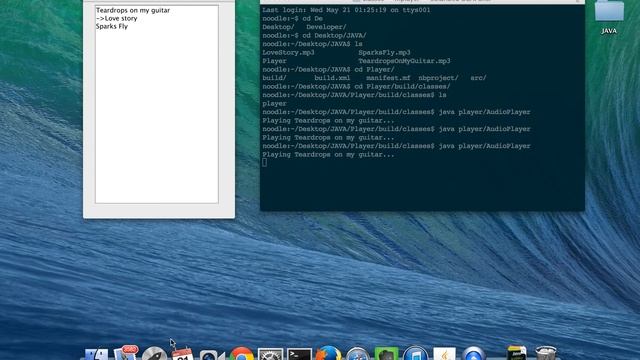The image size is (640, 360).
Task: Open Finder from the Dock
Action: point(96,354)
